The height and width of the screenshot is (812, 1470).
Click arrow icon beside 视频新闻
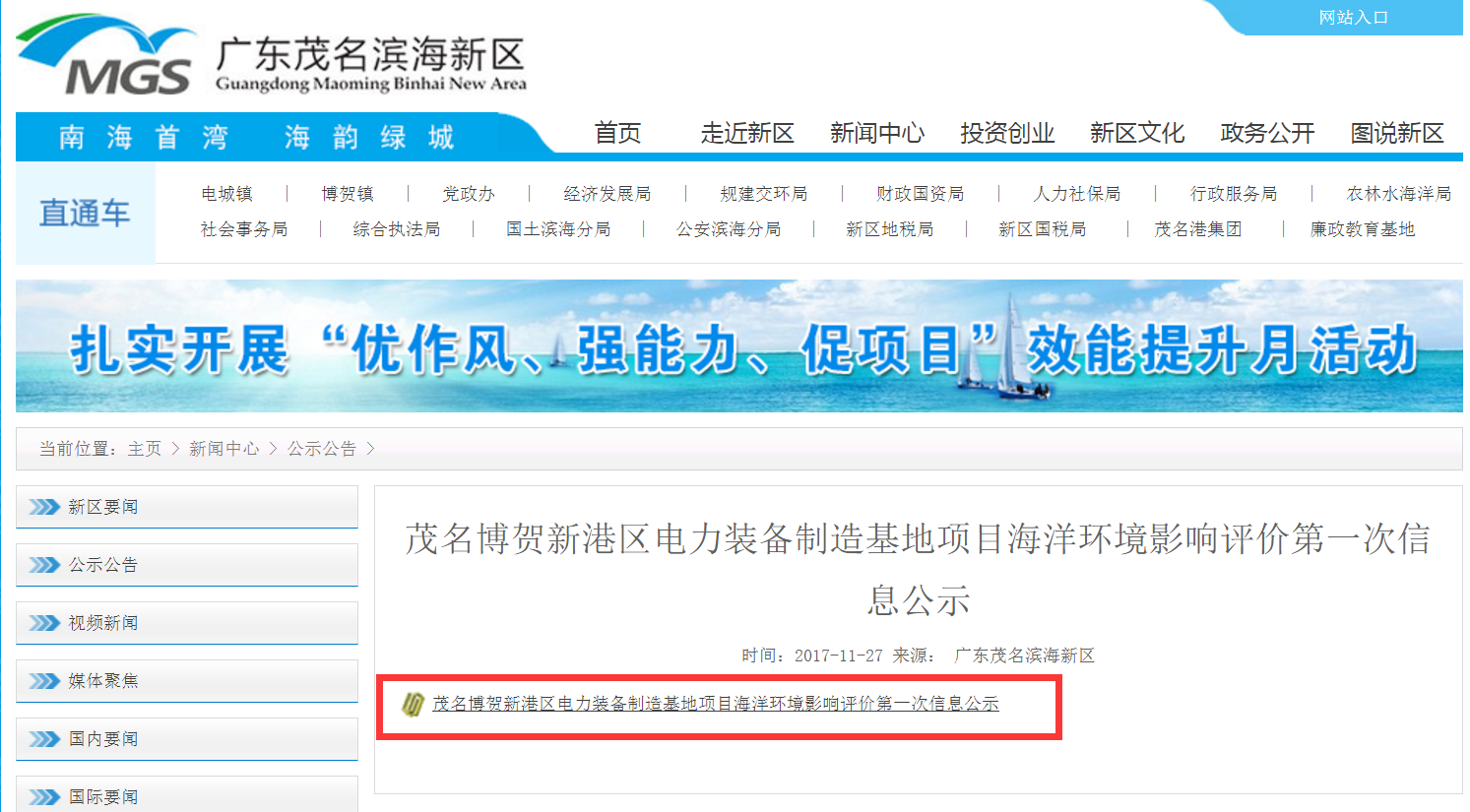point(44,623)
